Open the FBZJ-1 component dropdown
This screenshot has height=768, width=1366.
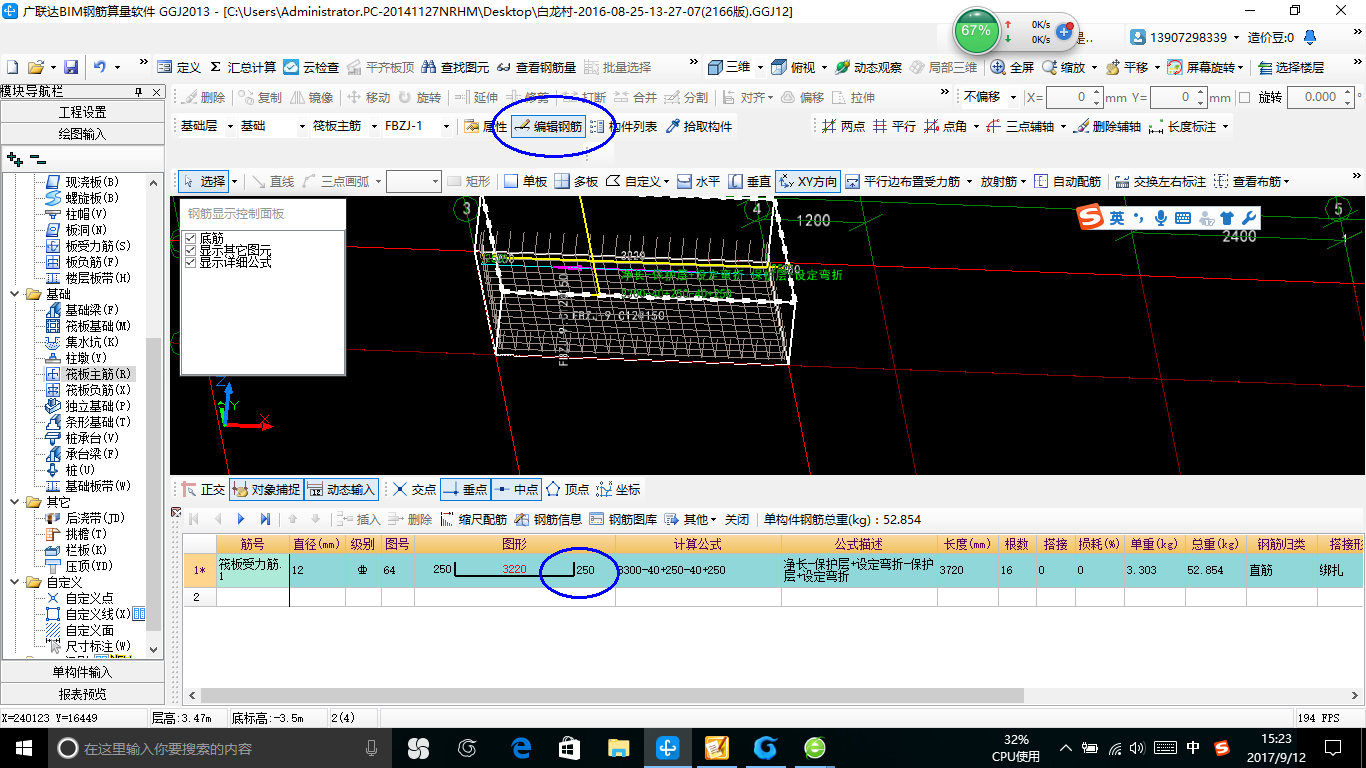tap(446, 126)
